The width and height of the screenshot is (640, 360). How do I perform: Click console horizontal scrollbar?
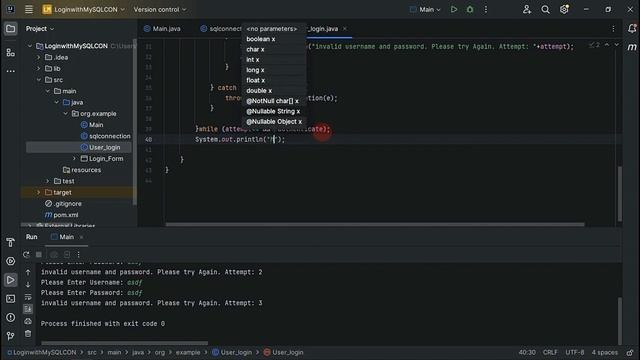124,343
